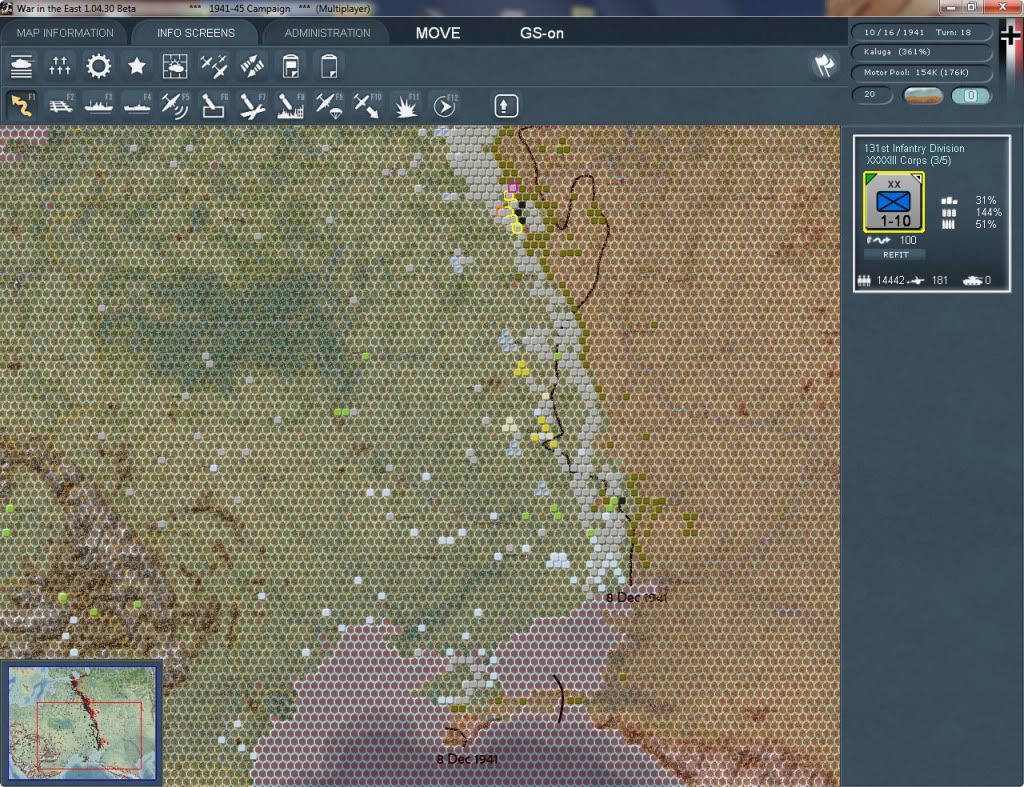The image size is (1024, 787).
Task: Open the production gear icon
Action: (x=99, y=67)
